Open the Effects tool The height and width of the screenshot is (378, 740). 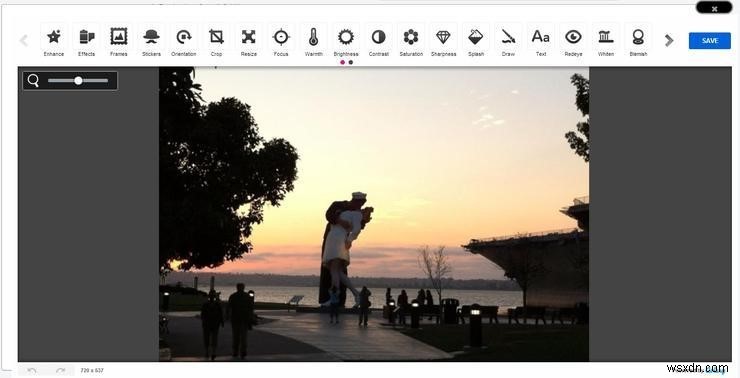click(86, 41)
